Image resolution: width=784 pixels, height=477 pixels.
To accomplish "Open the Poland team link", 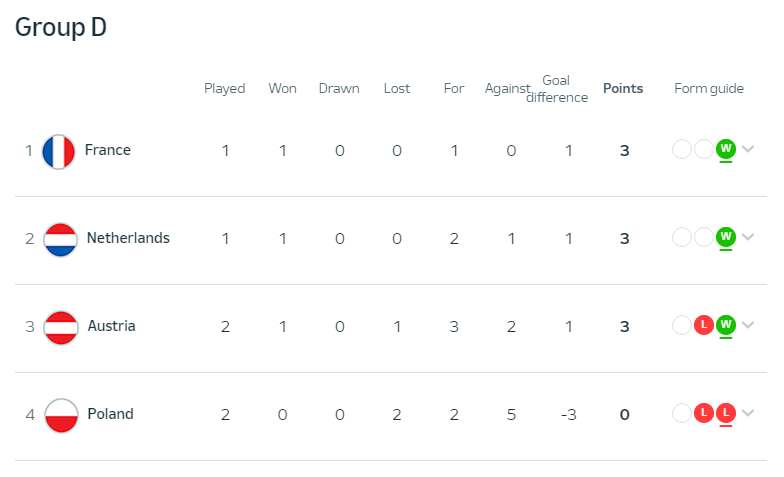I will click(110, 414).
